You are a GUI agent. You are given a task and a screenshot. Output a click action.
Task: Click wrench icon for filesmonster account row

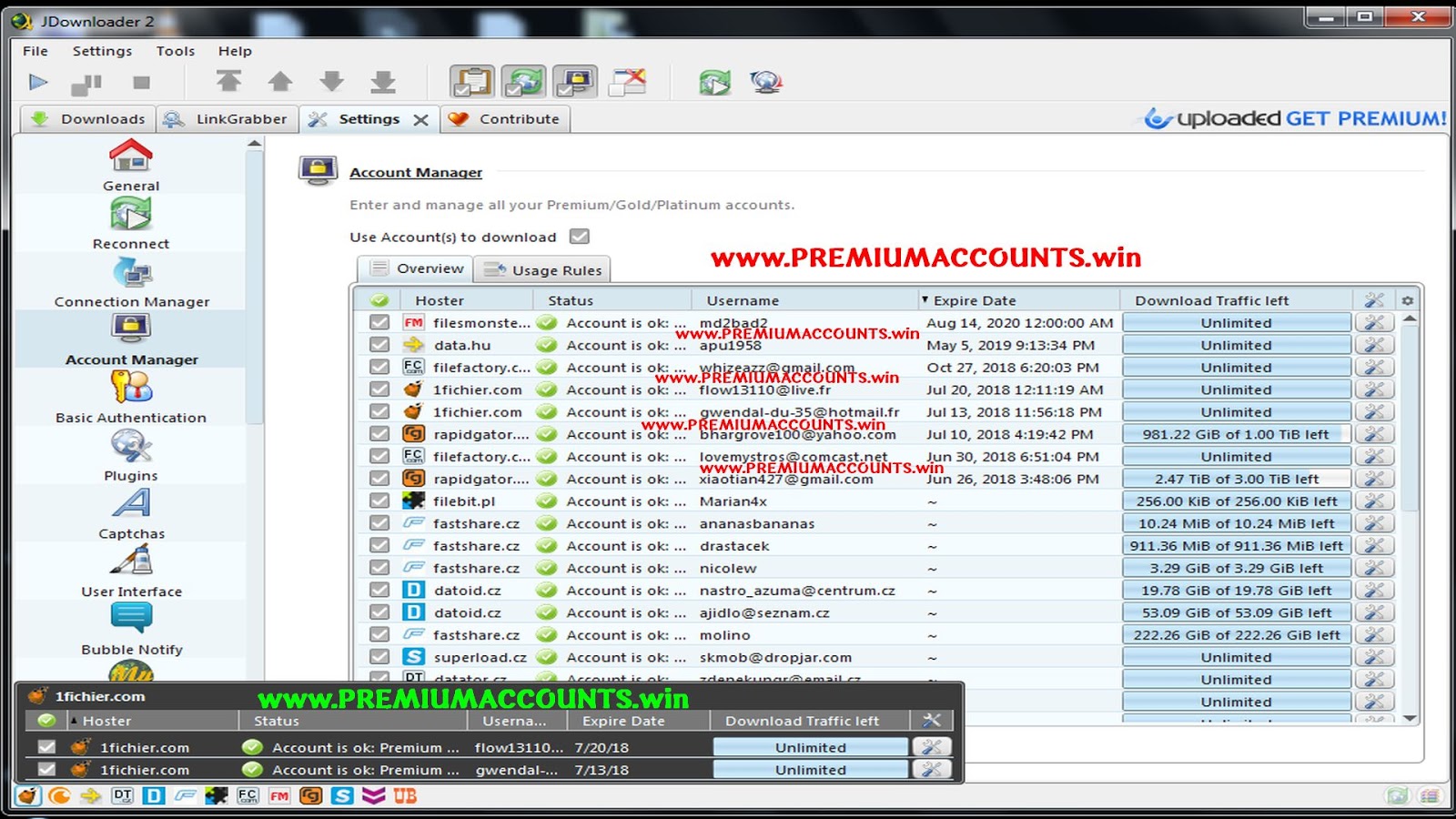pyautogui.click(x=1374, y=322)
